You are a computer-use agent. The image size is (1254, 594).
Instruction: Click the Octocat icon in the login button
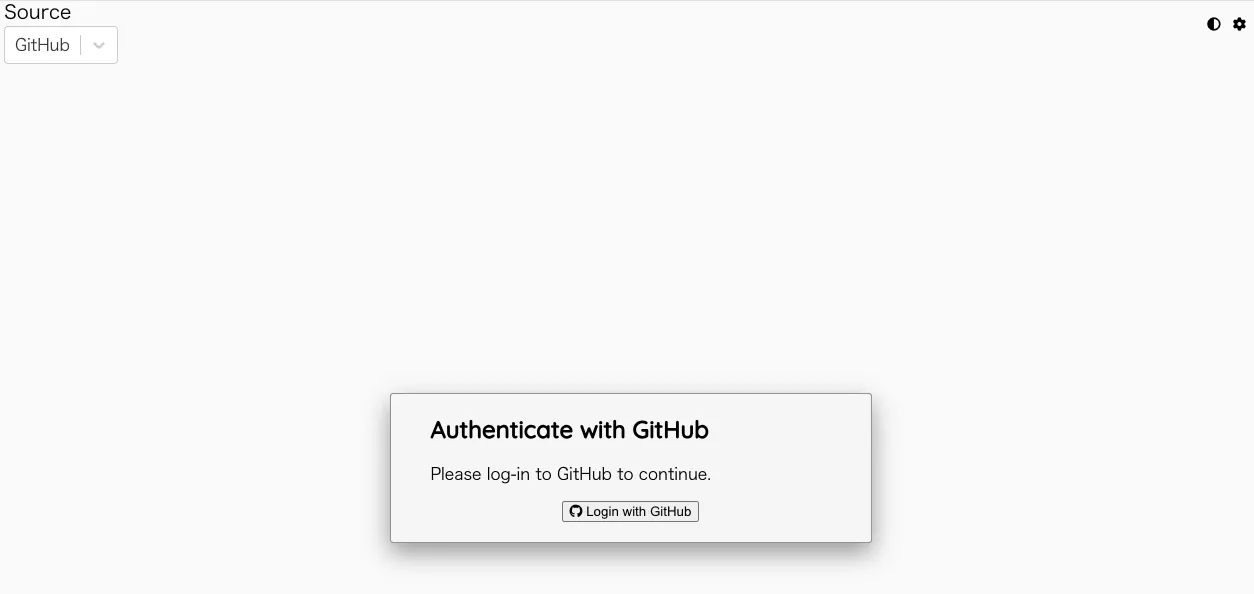point(576,511)
